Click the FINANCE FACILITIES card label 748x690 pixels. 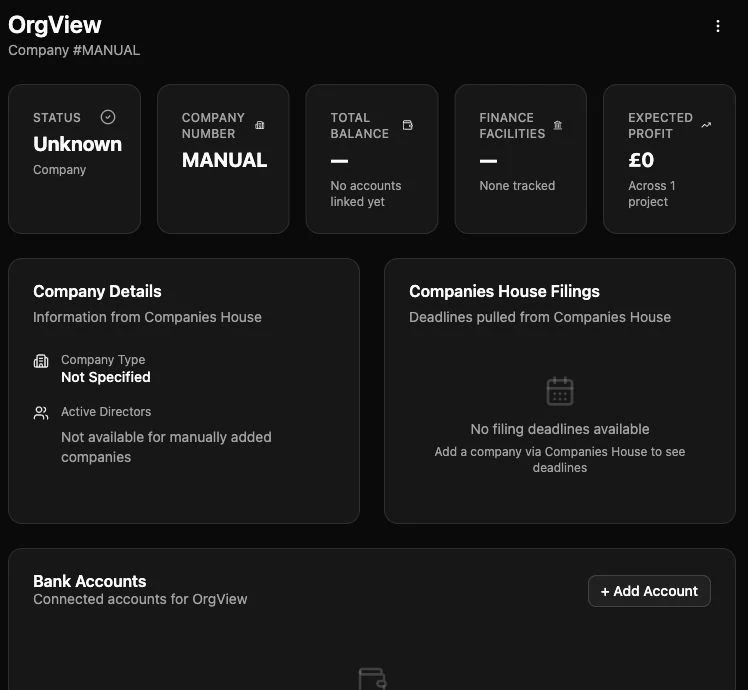click(512, 125)
